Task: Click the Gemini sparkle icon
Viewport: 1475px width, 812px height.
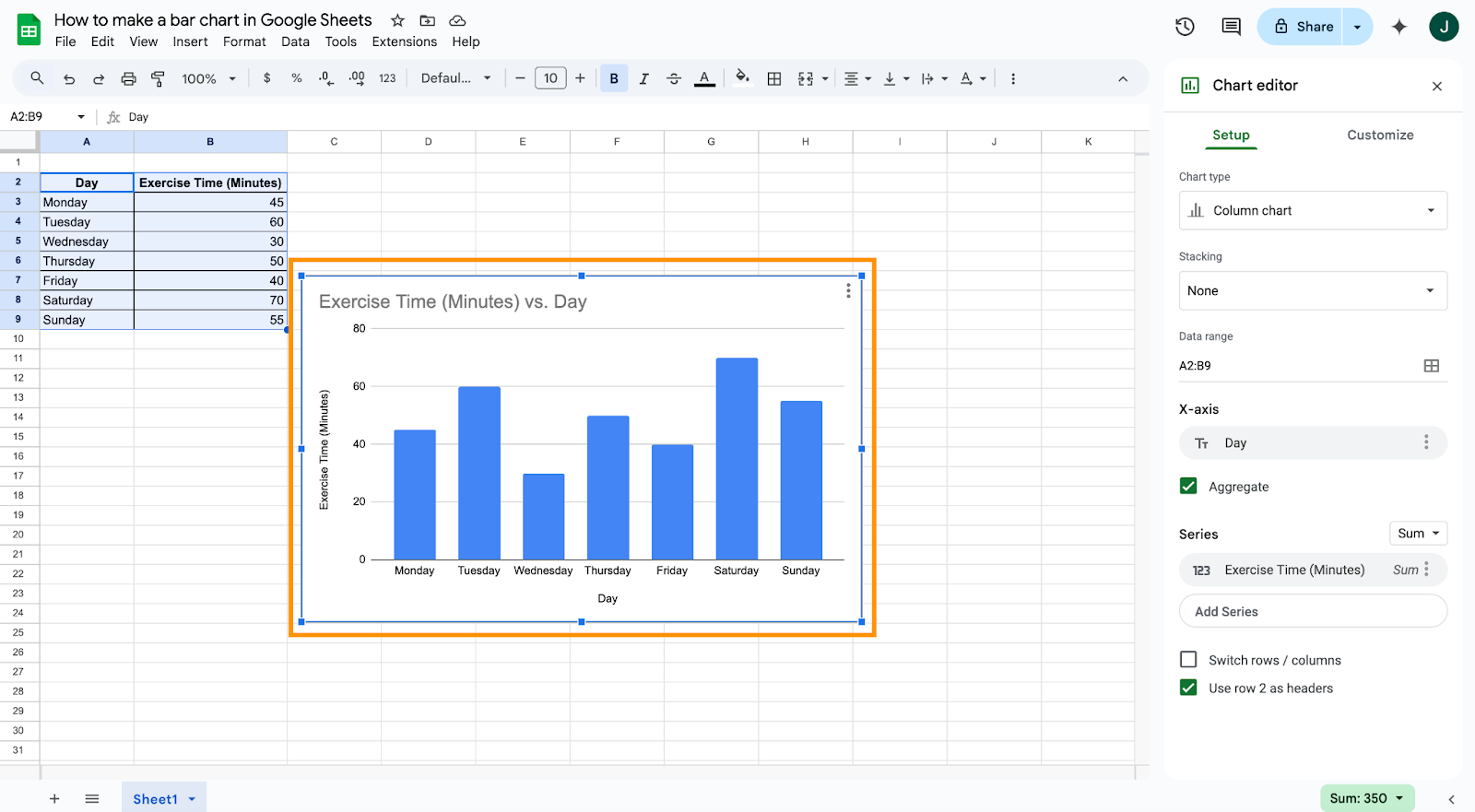Action: (x=1399, y=27)
